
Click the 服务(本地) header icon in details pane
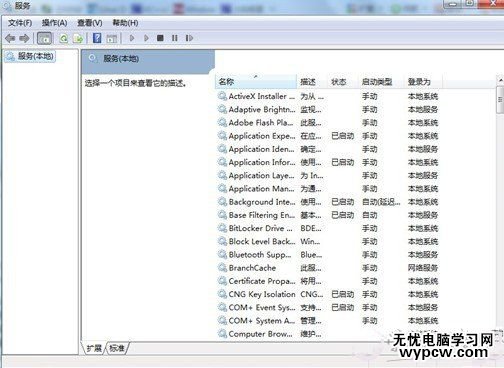point(93,59)
